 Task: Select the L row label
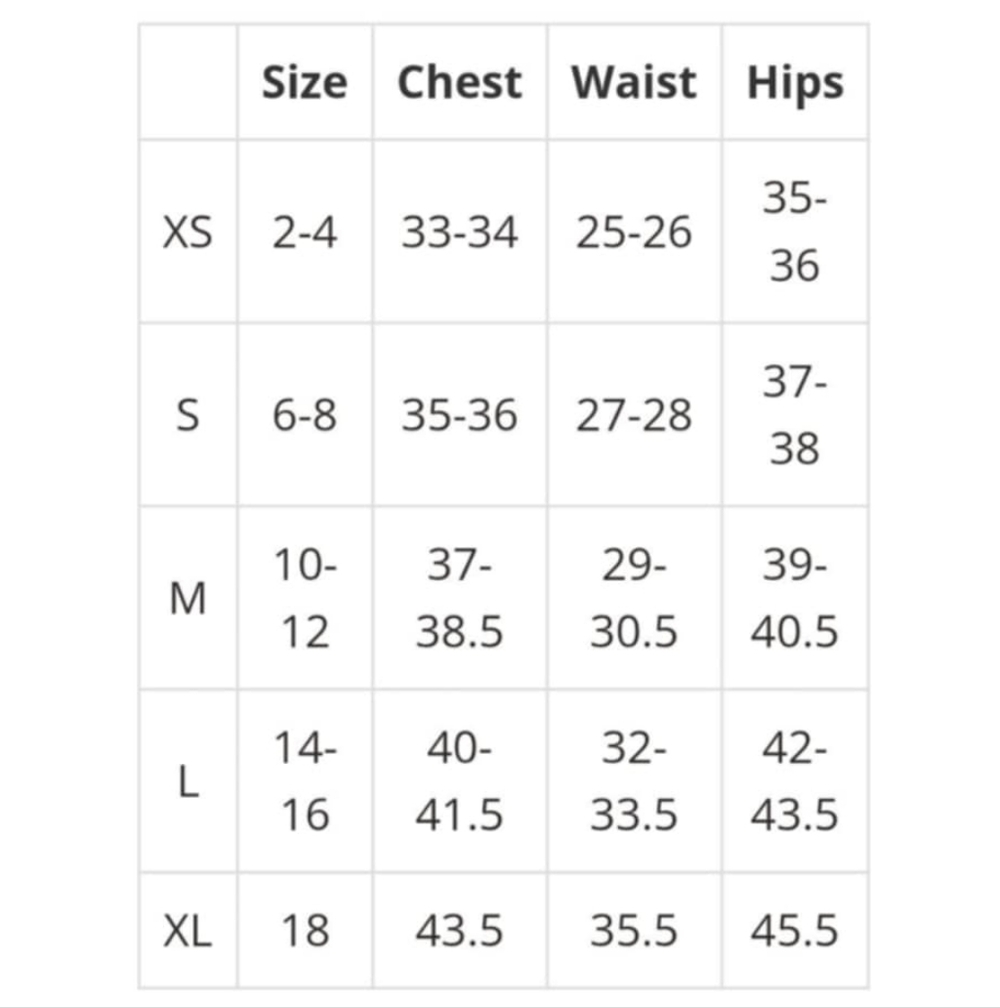[x=187, y=782]
